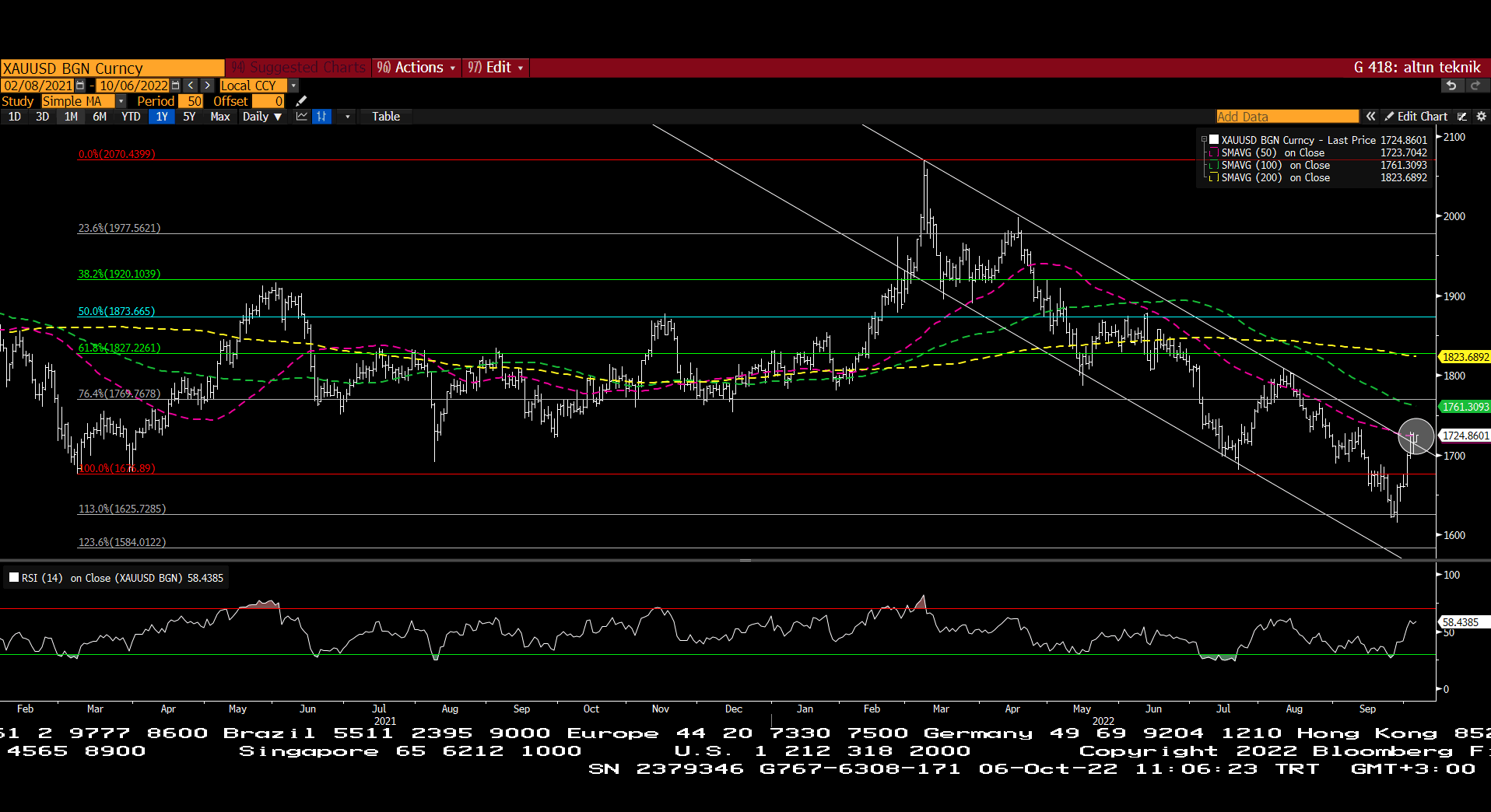1491x812 pixels.
Task: Open Suggested Charts
Action: coord(299,68)
